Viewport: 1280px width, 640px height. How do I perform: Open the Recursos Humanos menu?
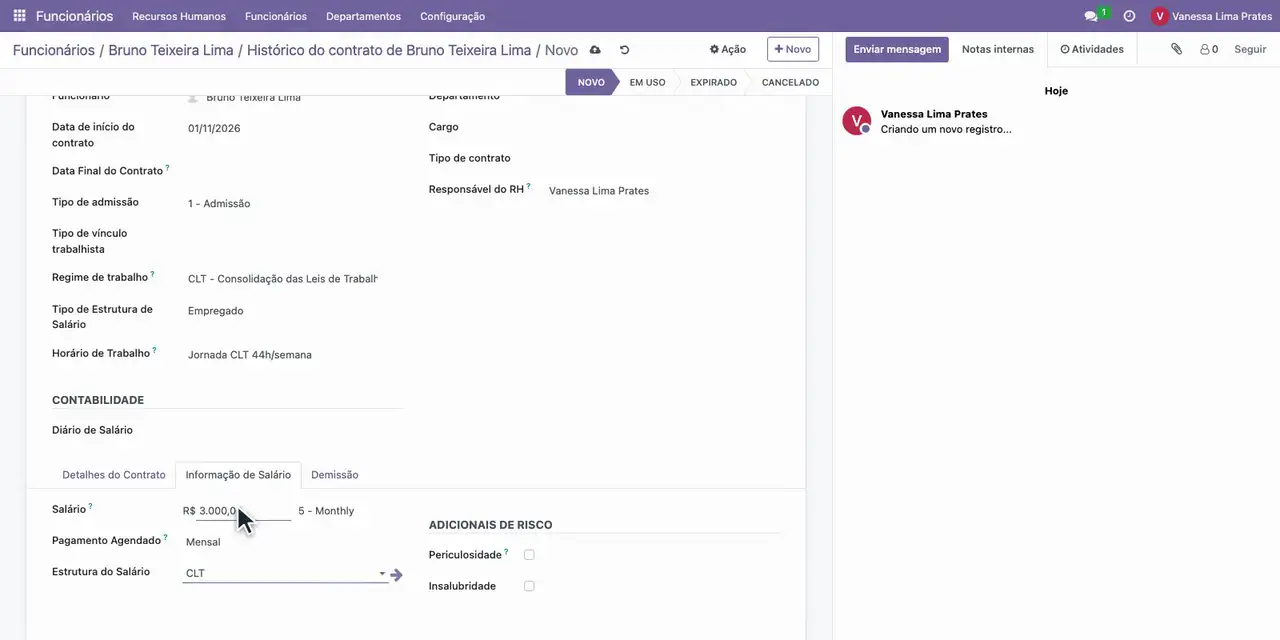click(179, 16)
